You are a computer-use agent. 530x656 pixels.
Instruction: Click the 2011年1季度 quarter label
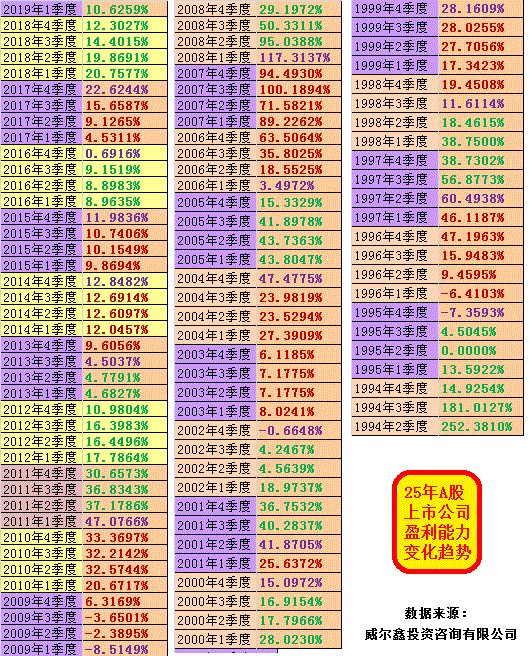(x=41, y=521)
